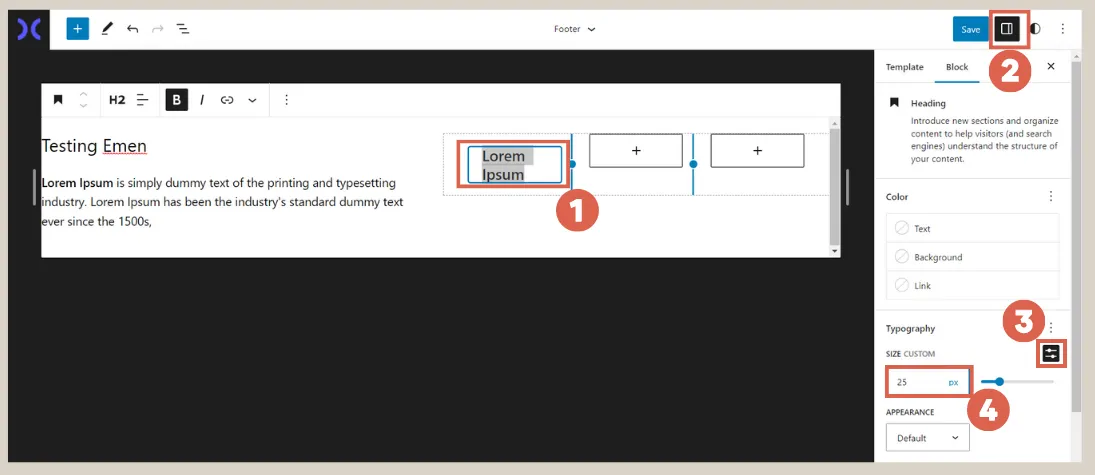Click the left canvas resize handle
The width and height of the screenshot is (1095, 475).
34,187
